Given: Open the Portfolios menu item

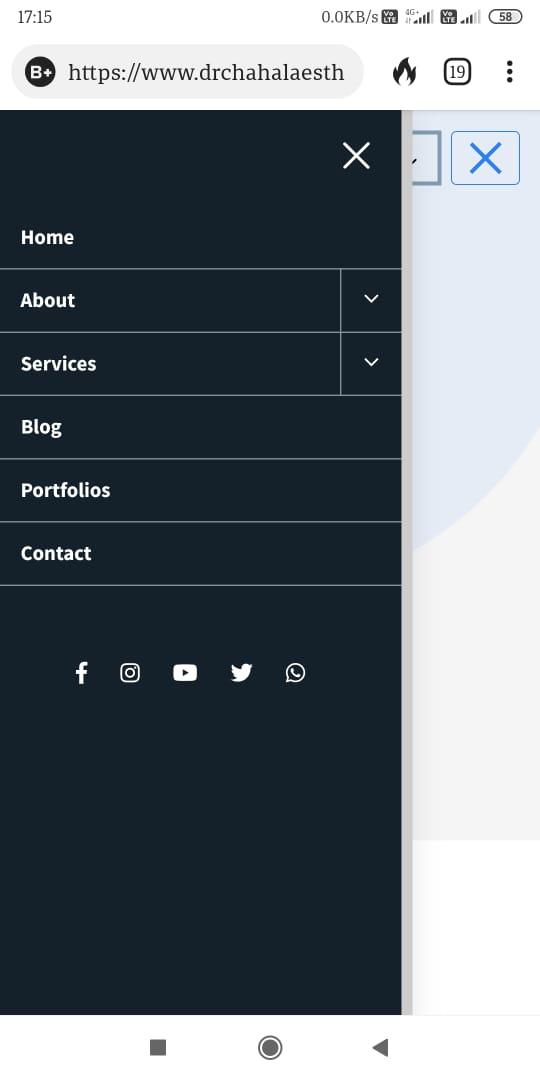Looking at the screenshot, I should pos(200,490).
